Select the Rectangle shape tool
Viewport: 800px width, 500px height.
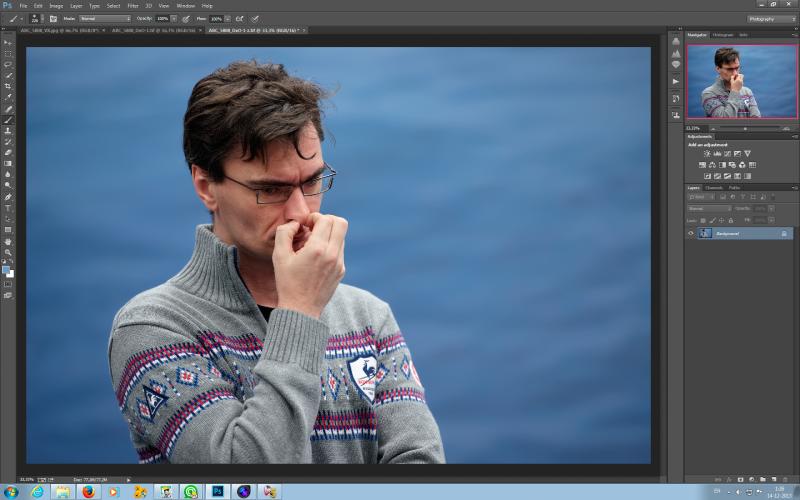tap(8, 230)
